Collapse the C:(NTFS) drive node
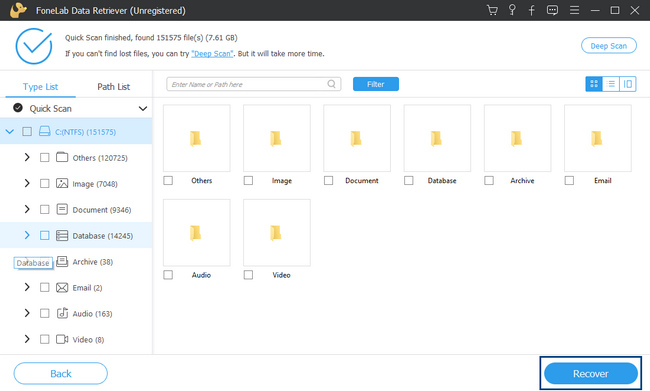 10,131
